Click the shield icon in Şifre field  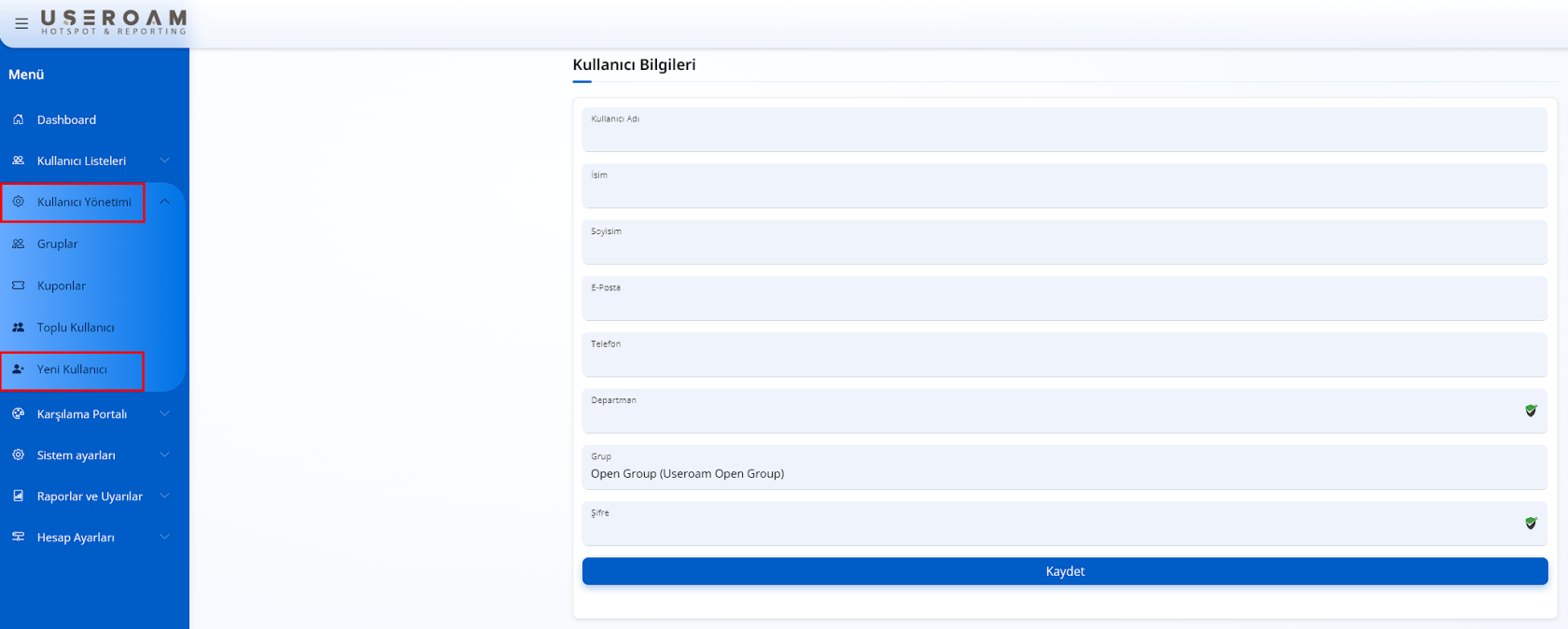(x=1531, y=524)
